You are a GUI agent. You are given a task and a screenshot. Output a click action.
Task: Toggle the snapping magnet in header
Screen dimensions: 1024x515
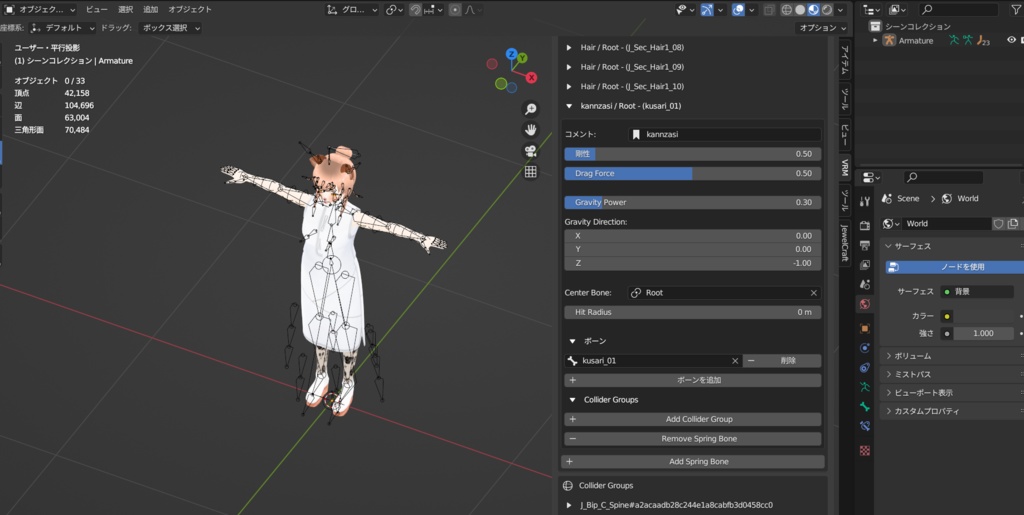point(415,10)
